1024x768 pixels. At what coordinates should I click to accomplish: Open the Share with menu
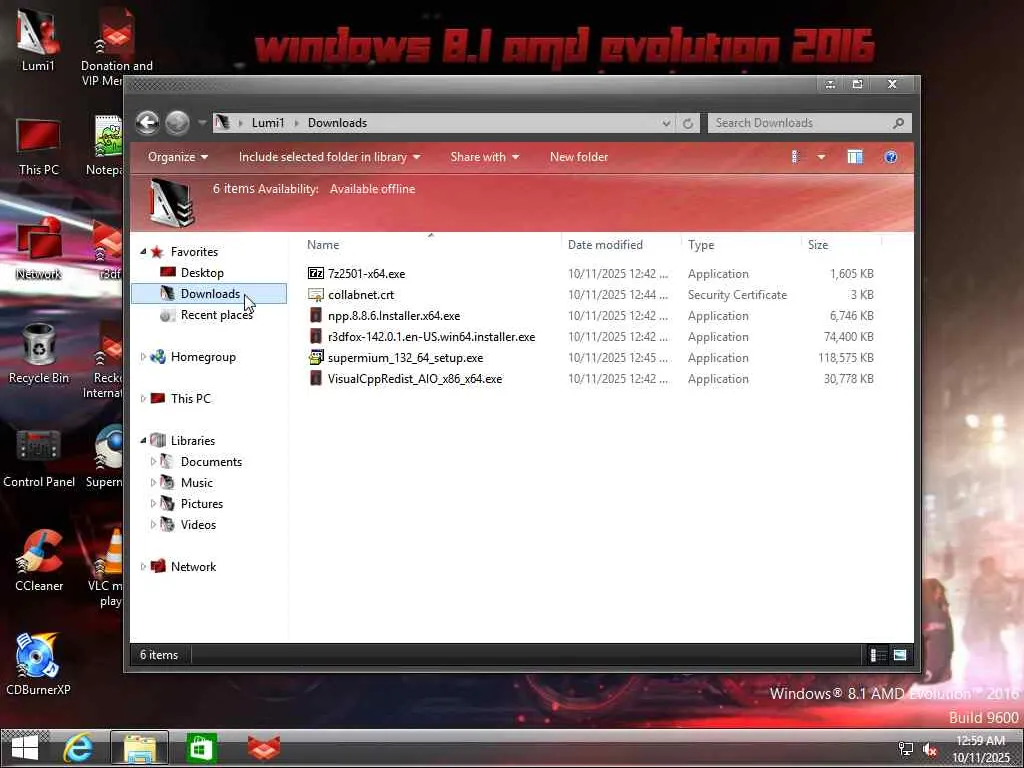pos(485,157)
